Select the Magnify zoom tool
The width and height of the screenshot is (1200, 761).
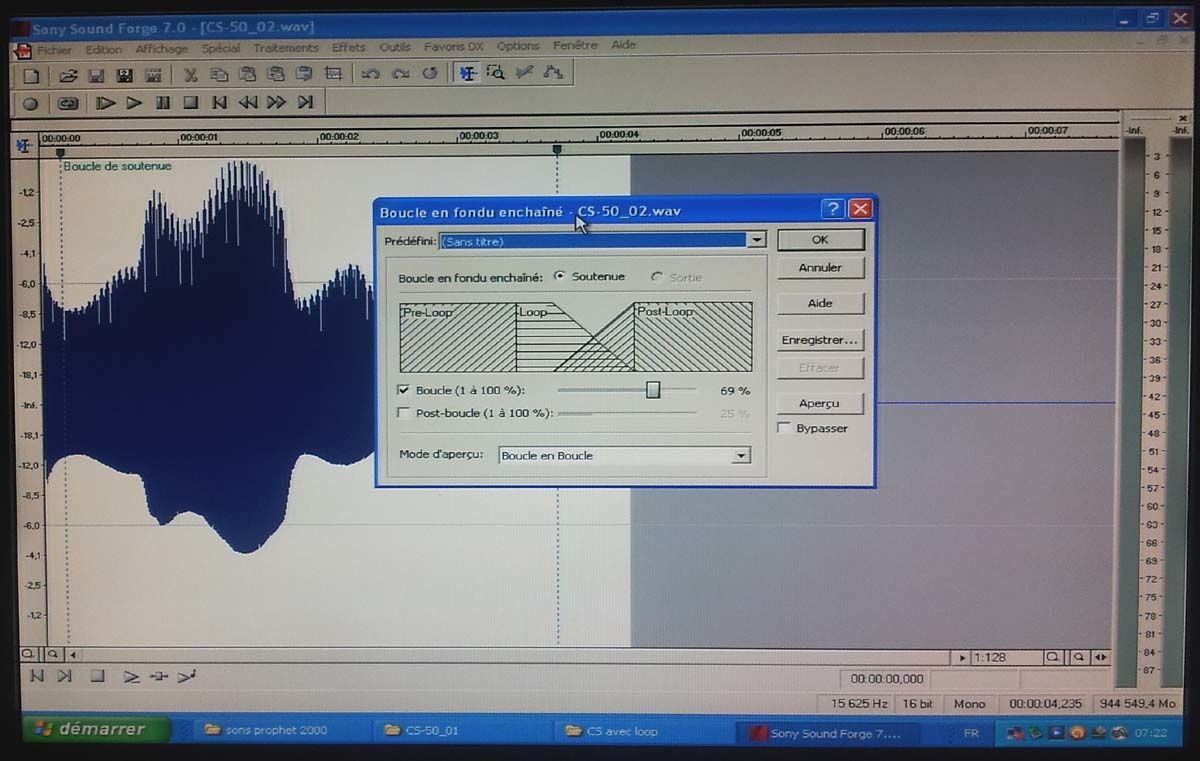click(x=496, y=73)
